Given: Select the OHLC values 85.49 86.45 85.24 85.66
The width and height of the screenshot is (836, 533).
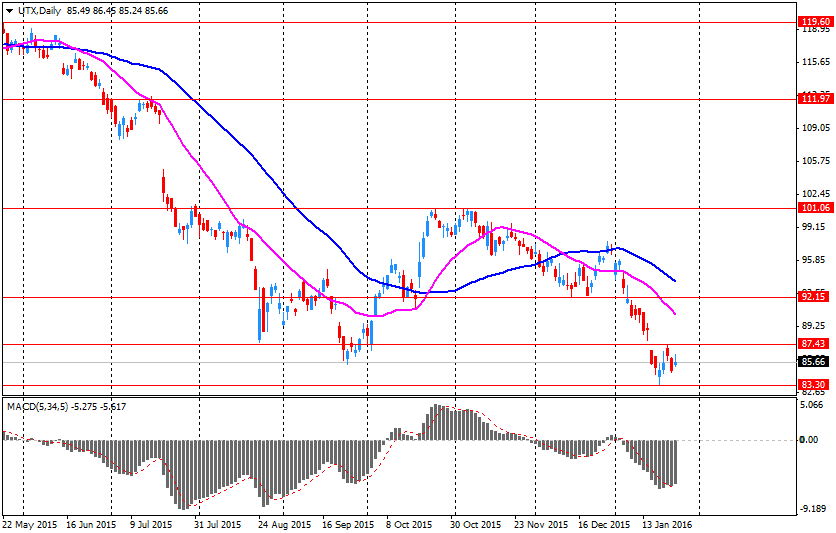Looking at the screenshot, I should tap(117, 11).
